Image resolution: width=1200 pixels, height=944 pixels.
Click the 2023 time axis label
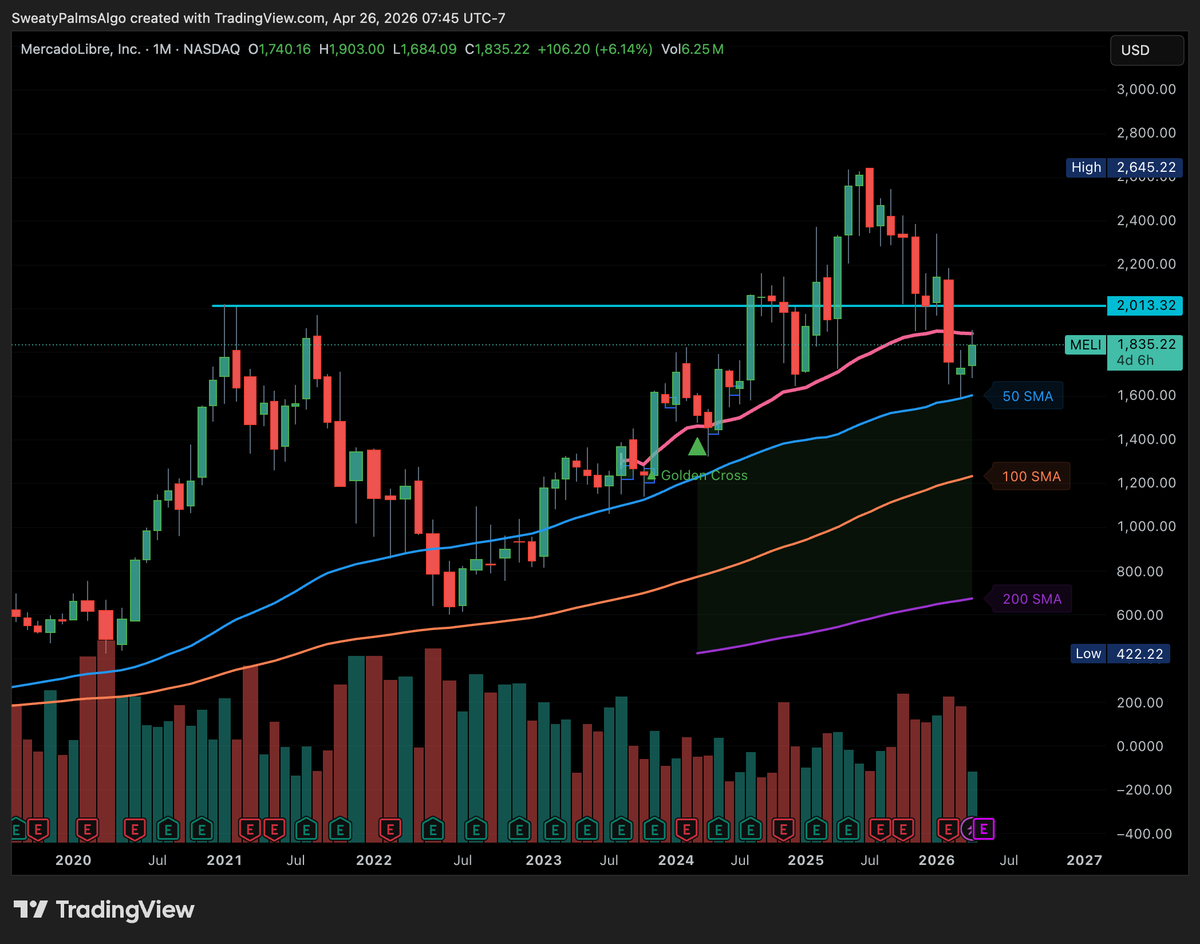pyautogui.click(x=543, y=860)
